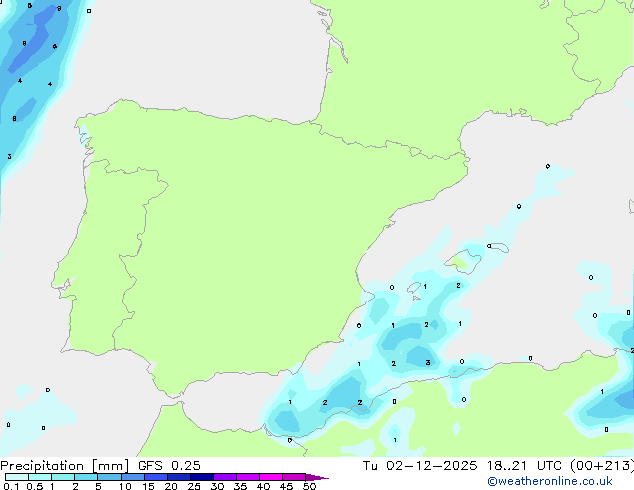Click the 30 to 35 mm purple swatch
Viewport: 634px width, 490px height.
pos(225,477)
